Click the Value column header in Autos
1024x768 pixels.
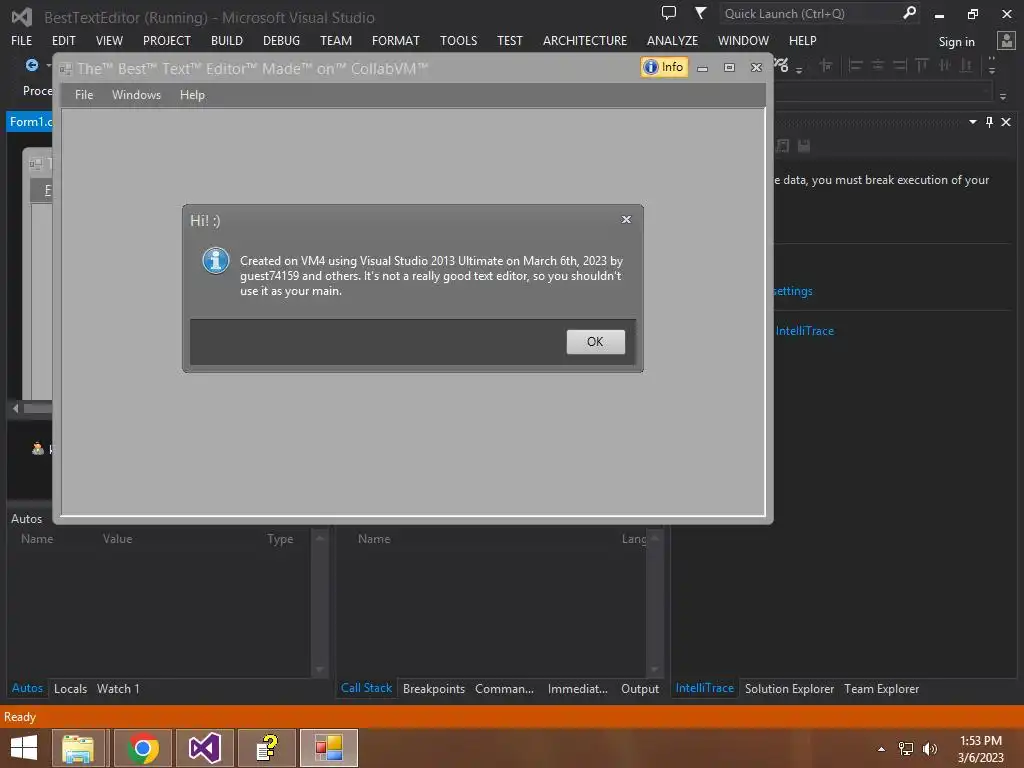click(x=118, y=539)
